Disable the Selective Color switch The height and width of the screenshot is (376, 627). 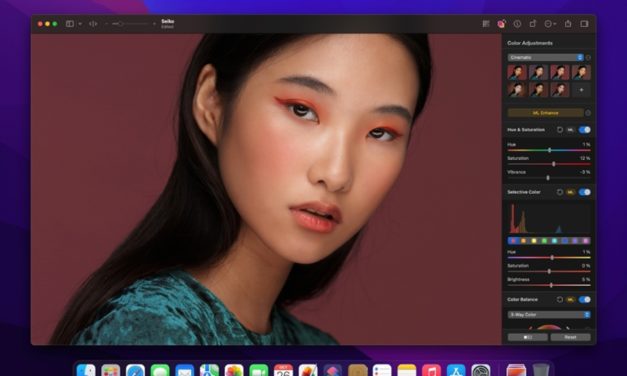click(584, 192)
